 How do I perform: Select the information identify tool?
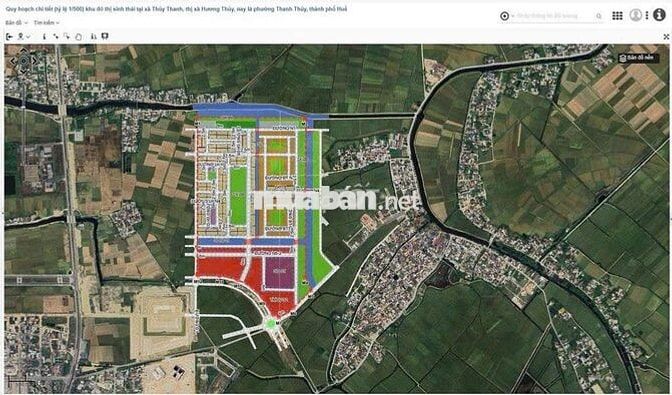point(44,36)
